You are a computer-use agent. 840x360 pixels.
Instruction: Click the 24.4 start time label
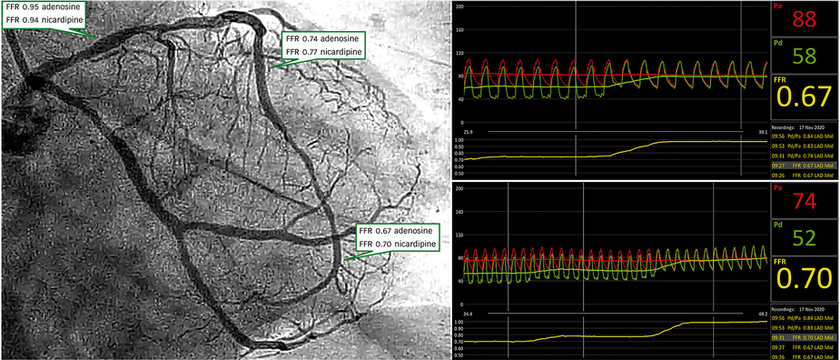coord(468,314)
